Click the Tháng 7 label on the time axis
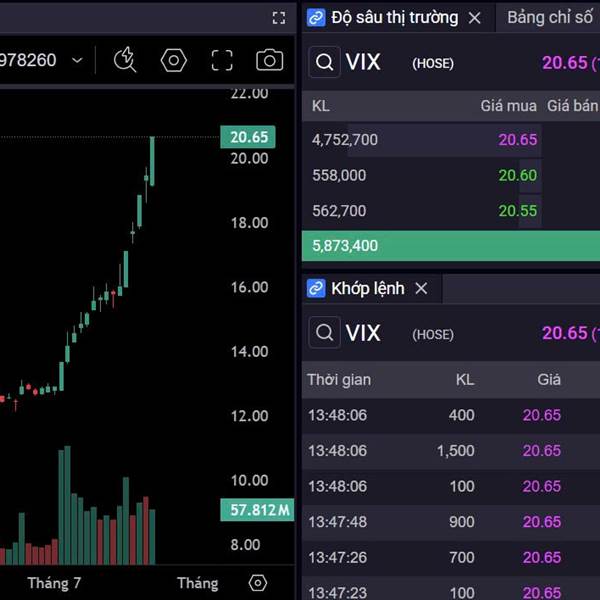This screenshot has height=600, width=600. coord(54,583)
